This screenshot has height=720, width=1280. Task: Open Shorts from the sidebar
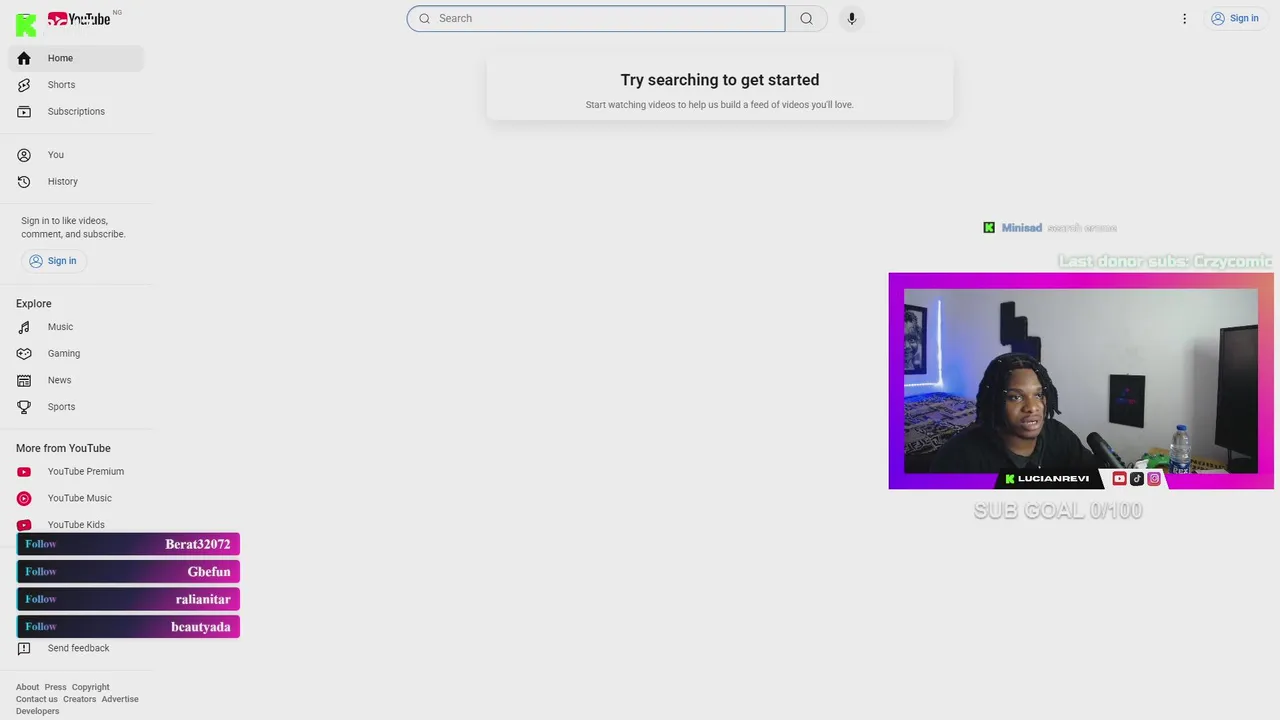click(x=76, y=85)
